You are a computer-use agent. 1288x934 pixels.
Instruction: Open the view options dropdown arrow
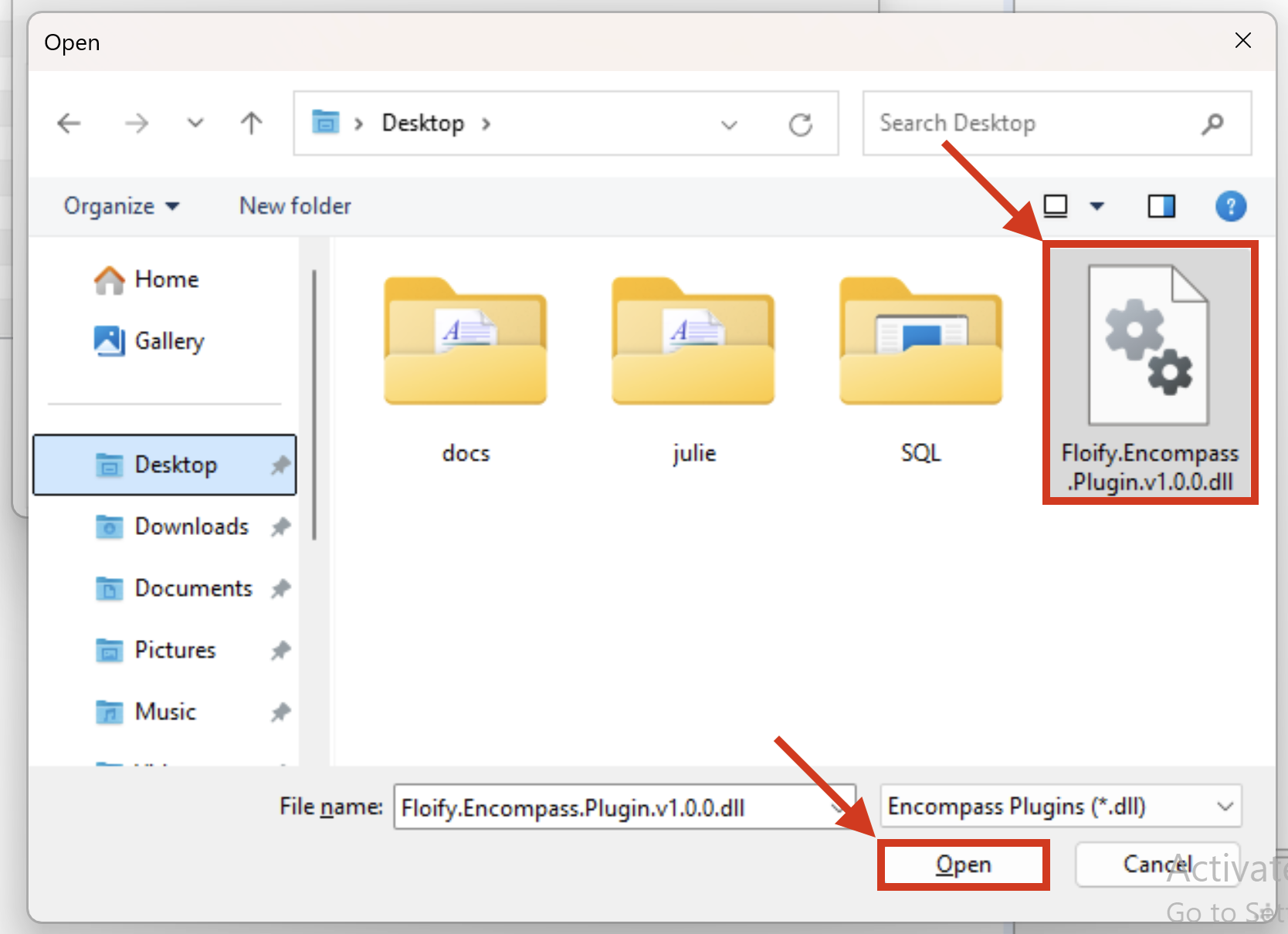pos(1096,206)
